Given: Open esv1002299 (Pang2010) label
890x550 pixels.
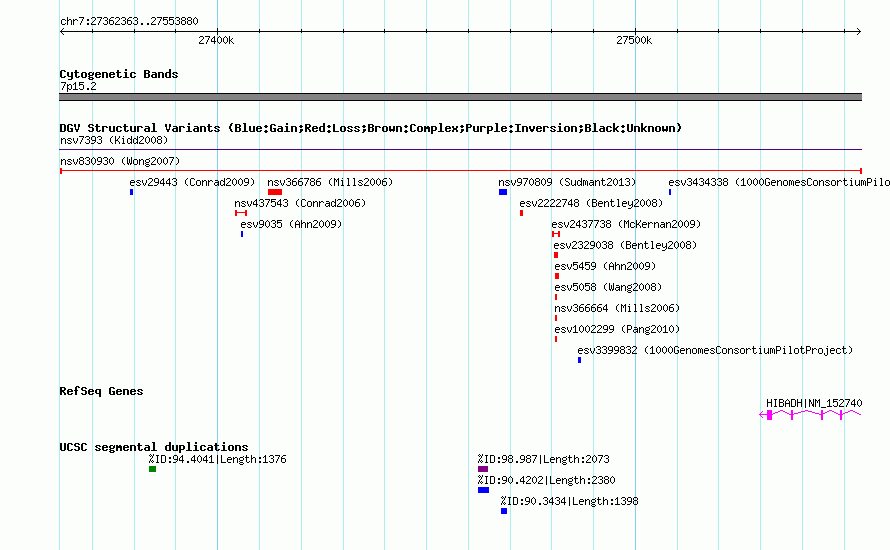Looking at the screenshot, I should pyautogui.click(x=617, y=329).
